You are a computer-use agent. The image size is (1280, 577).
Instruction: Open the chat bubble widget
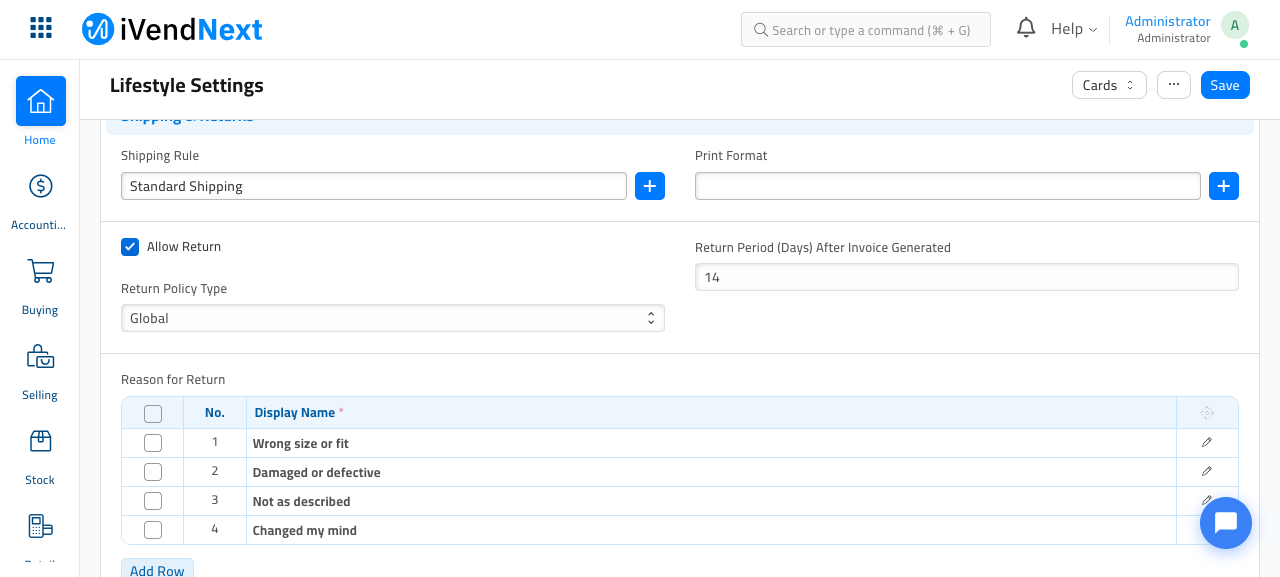[x=1226, y=523]
